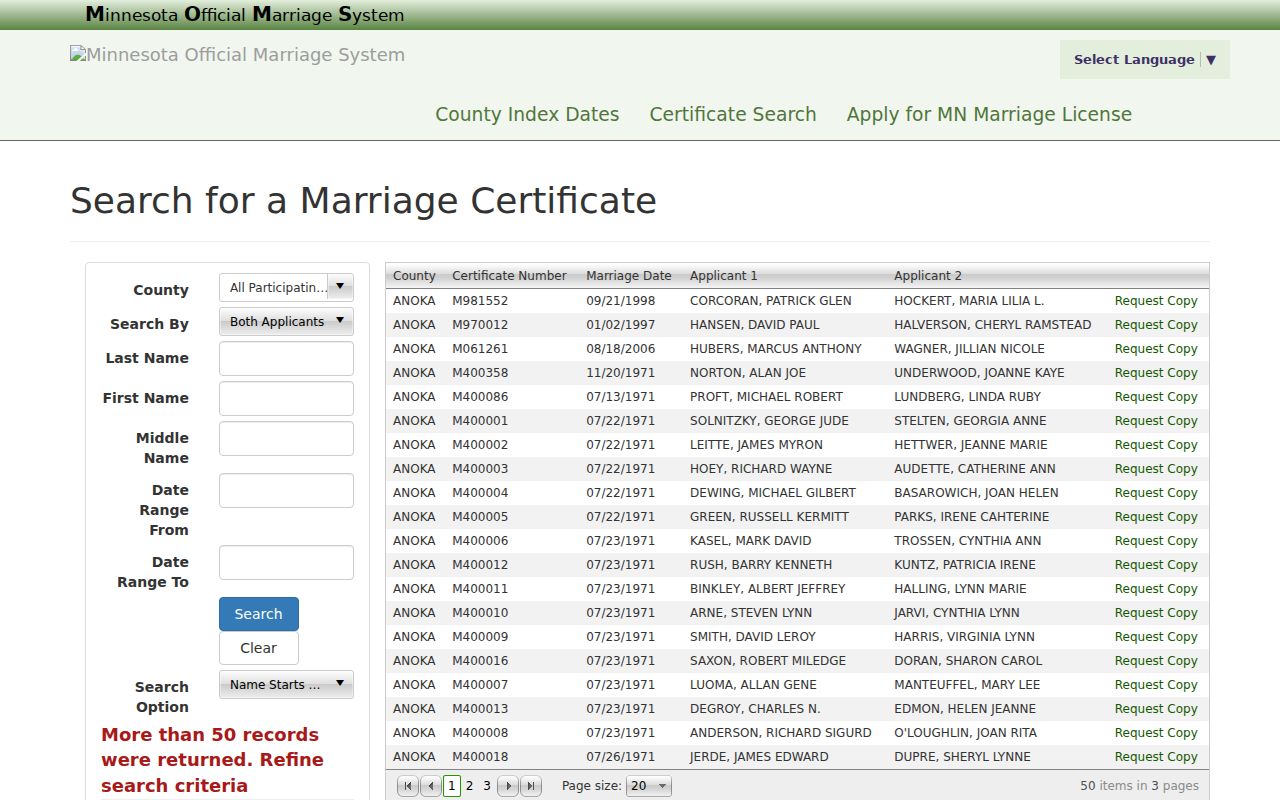Request copy for JERDE, JAMES EDWARD
Image resolution: width=1280 pixels, height=800 pixels.
click(x=1156, y=757)
